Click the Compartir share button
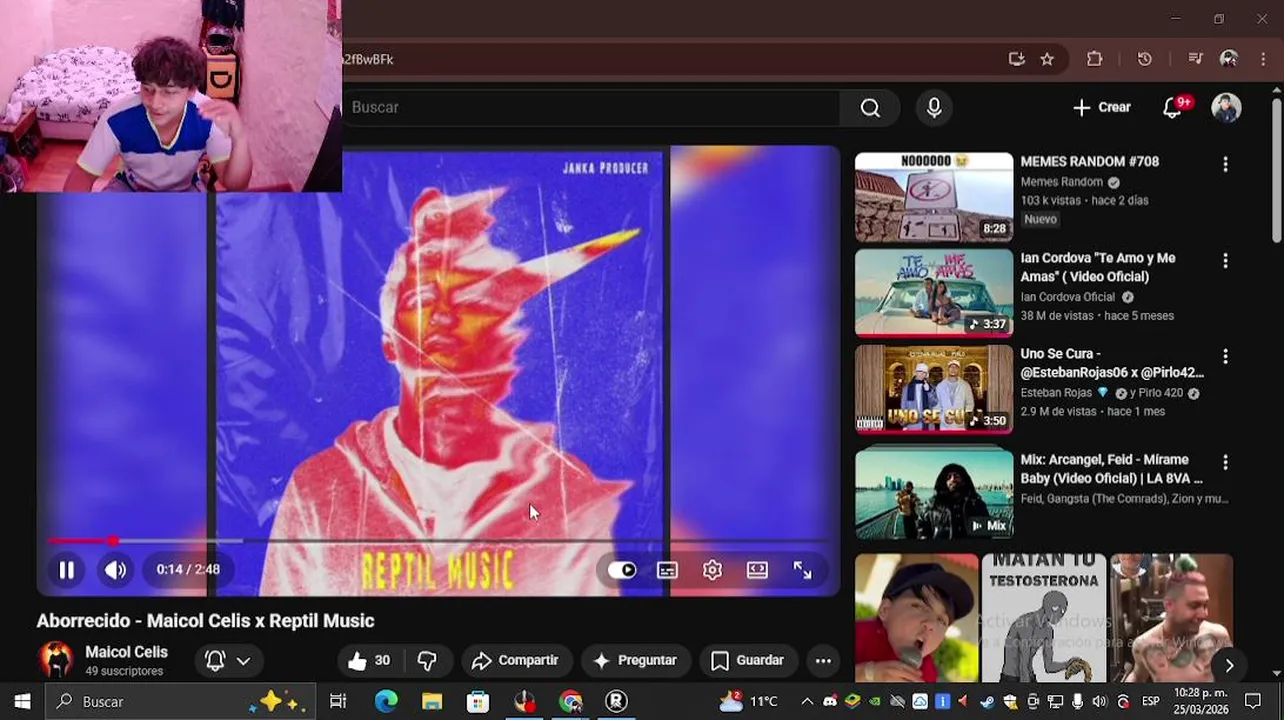Image resolution: width=1284 pixels, height=720 pixels. 515,660
